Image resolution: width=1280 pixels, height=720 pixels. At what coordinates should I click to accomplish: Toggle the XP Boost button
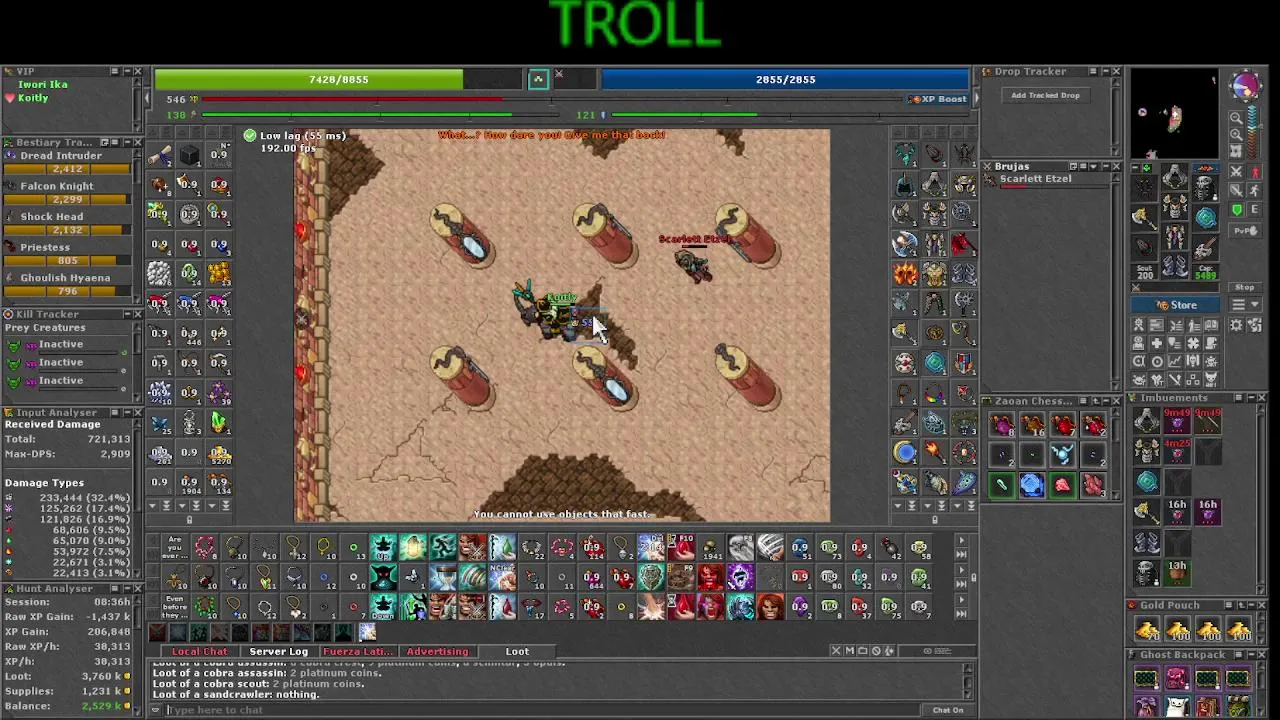pyautogui.click(x=940, y=99)
